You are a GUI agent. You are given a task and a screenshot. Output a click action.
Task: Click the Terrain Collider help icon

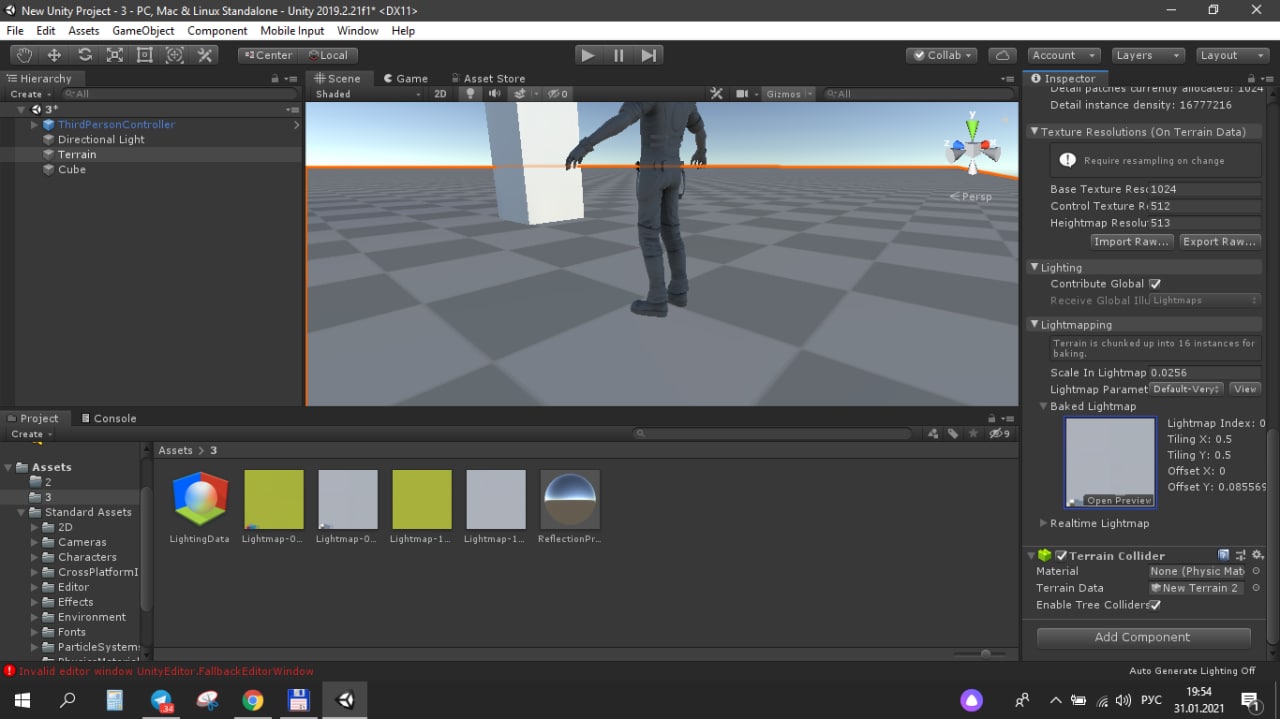tap(1223, 555)
